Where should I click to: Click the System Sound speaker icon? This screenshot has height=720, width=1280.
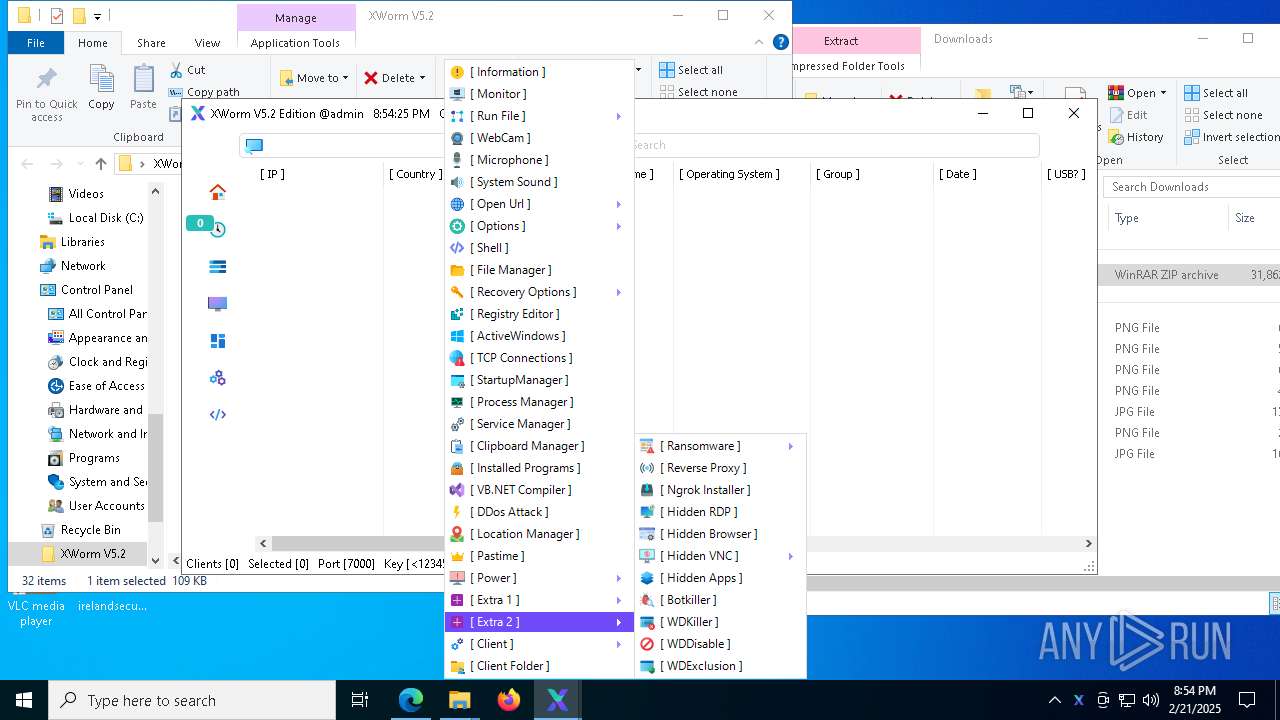coord(457,182)
